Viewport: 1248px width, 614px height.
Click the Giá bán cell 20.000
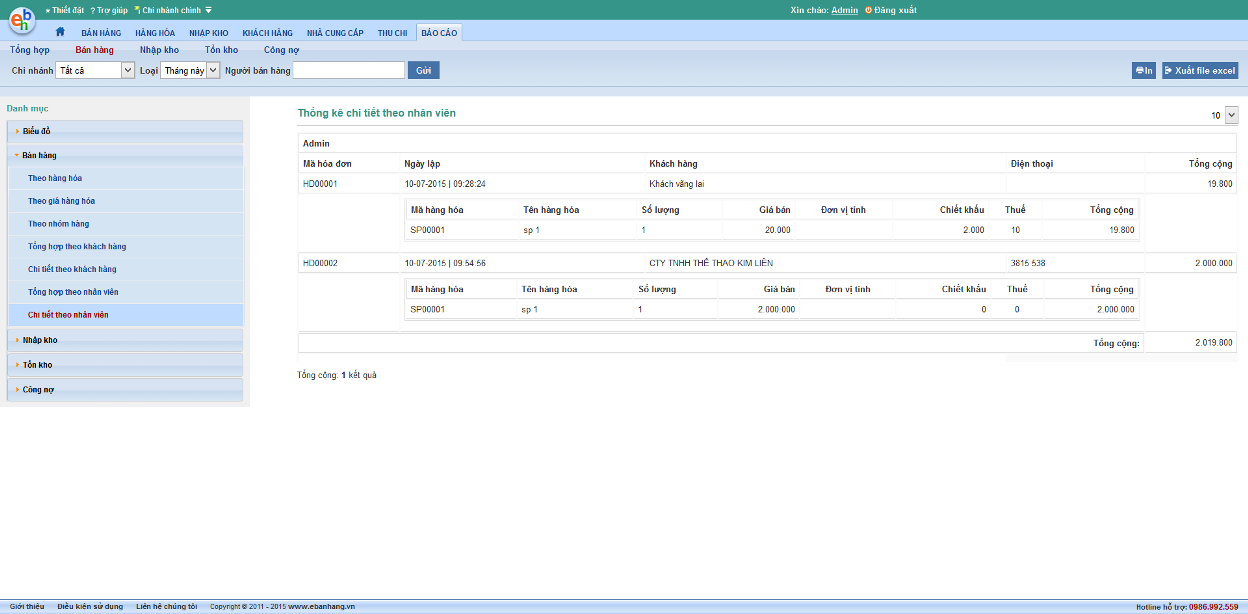[x=777, y=230]
